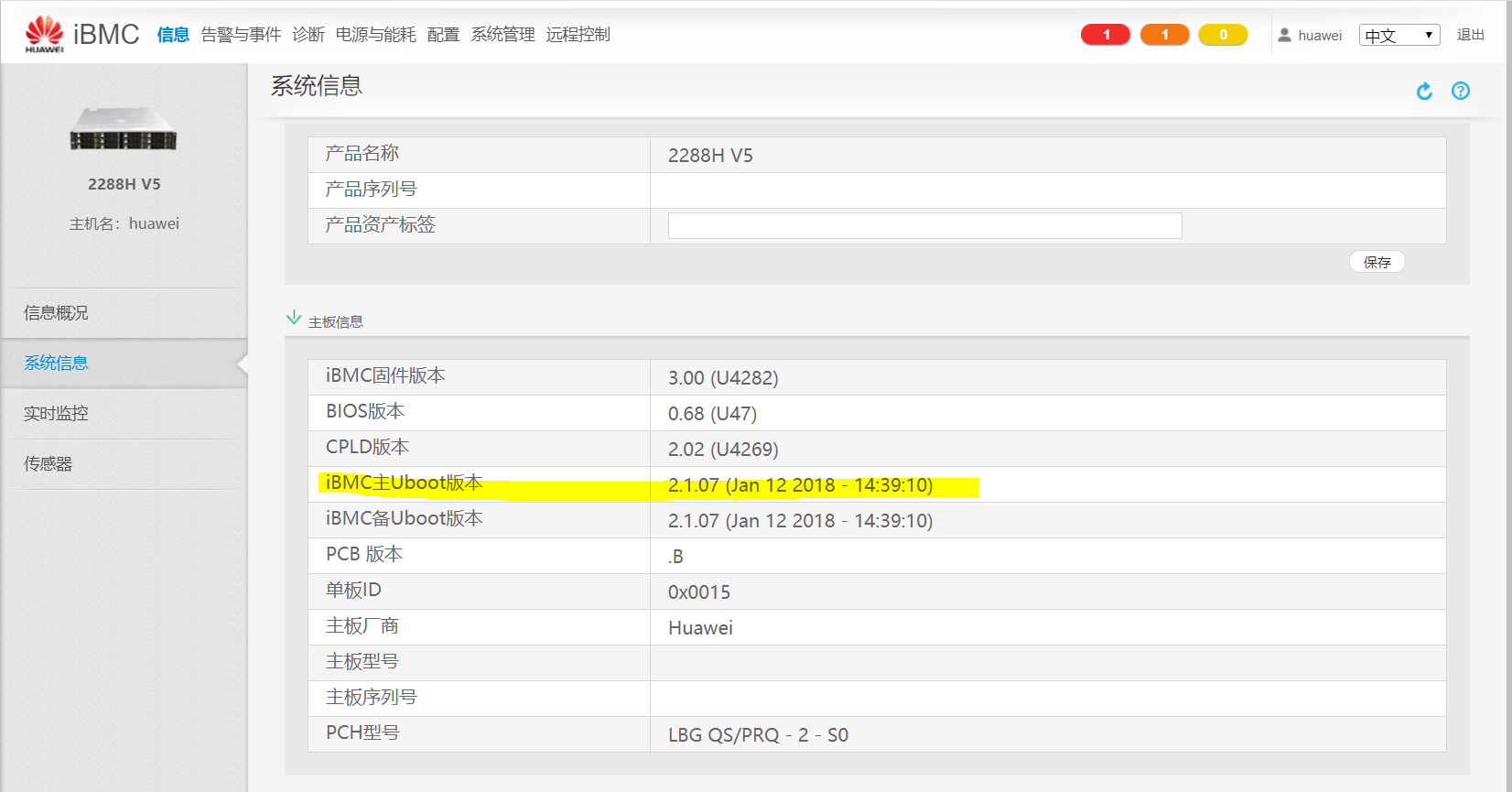
Task: Click the PCB 版本 label
Action: click(x=364, y=554)
